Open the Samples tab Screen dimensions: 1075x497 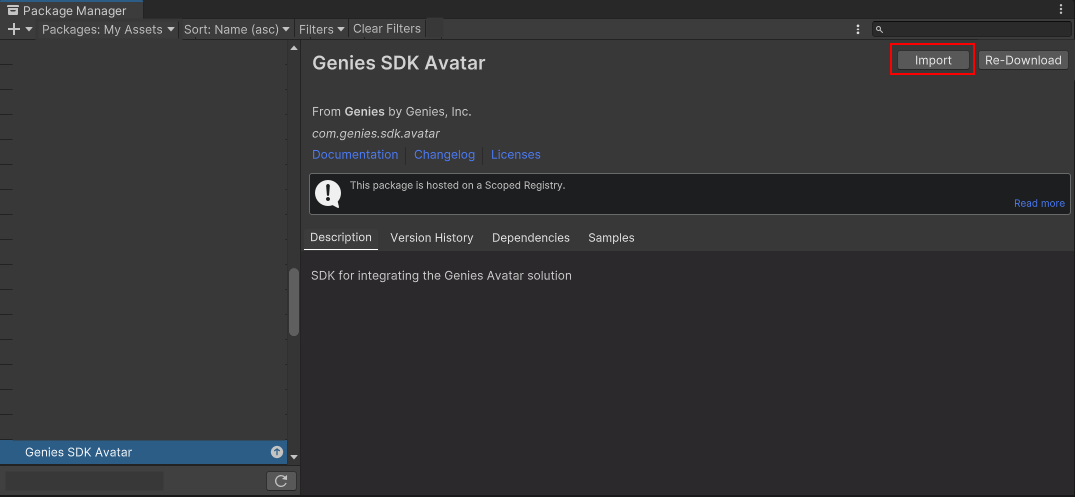coord(611,237)
